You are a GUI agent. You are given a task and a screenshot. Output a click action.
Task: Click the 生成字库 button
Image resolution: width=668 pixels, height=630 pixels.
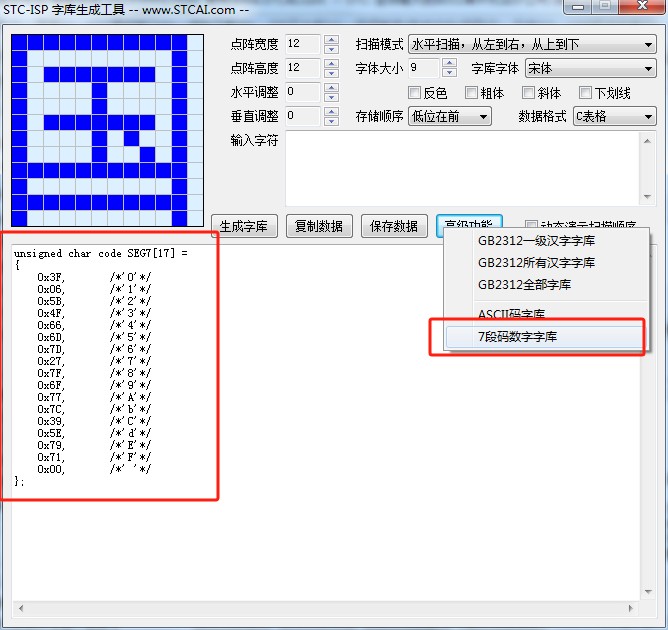pyautogui.click(x=244, y=226)
